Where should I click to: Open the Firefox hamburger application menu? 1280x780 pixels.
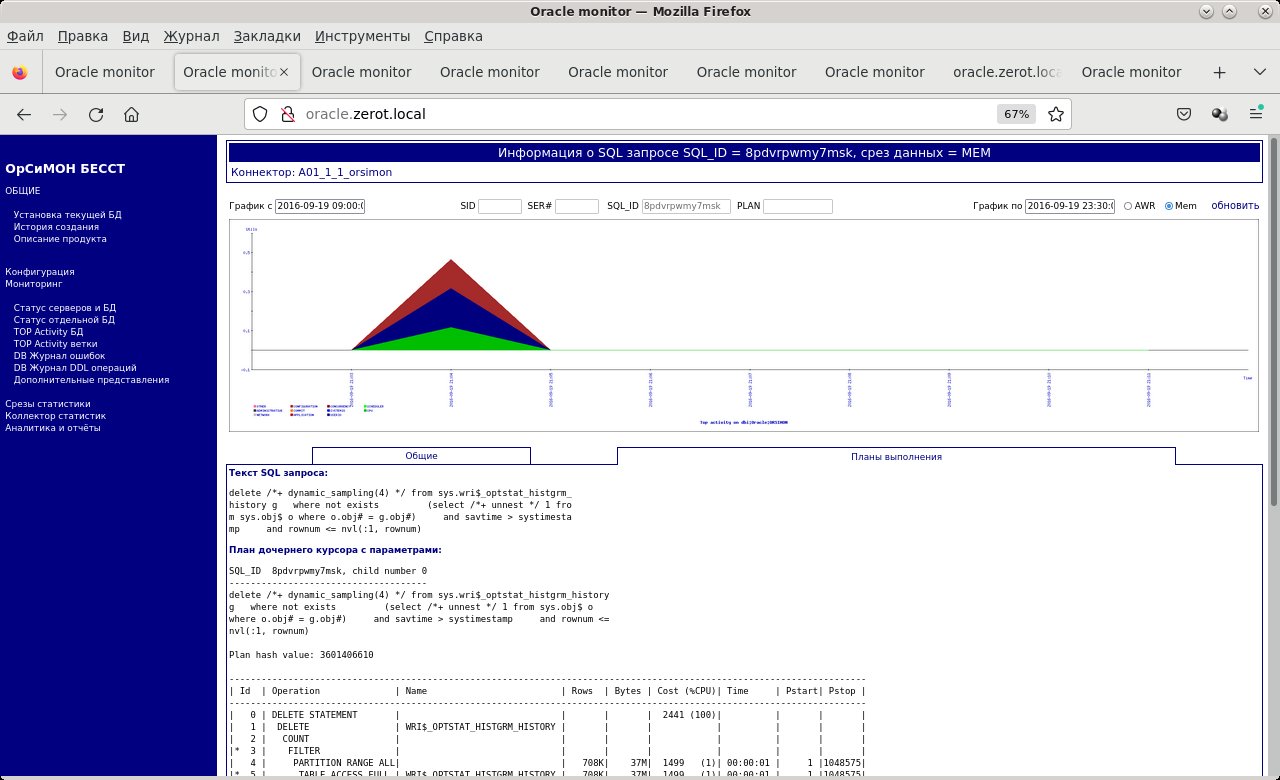tap(1255, 114)
